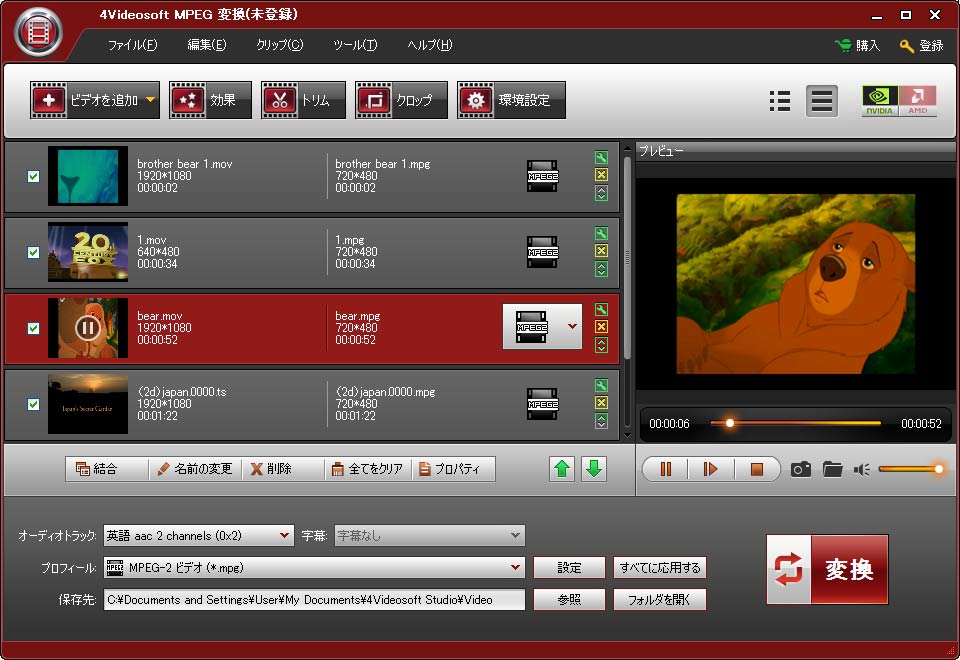
Task: Open the Tools (ツール) menu
Action: click(355, 45)
